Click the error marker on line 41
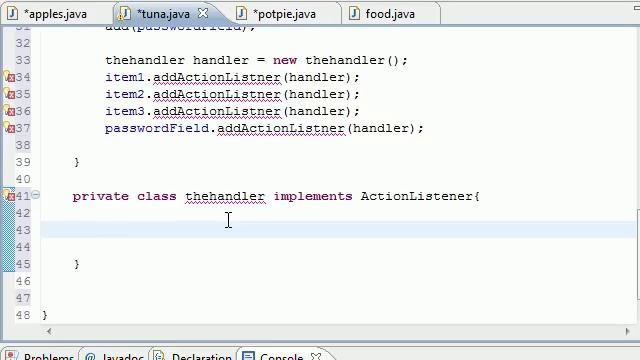Image resolution: width=640 pixels, height=360 pixels. point(9,195)
